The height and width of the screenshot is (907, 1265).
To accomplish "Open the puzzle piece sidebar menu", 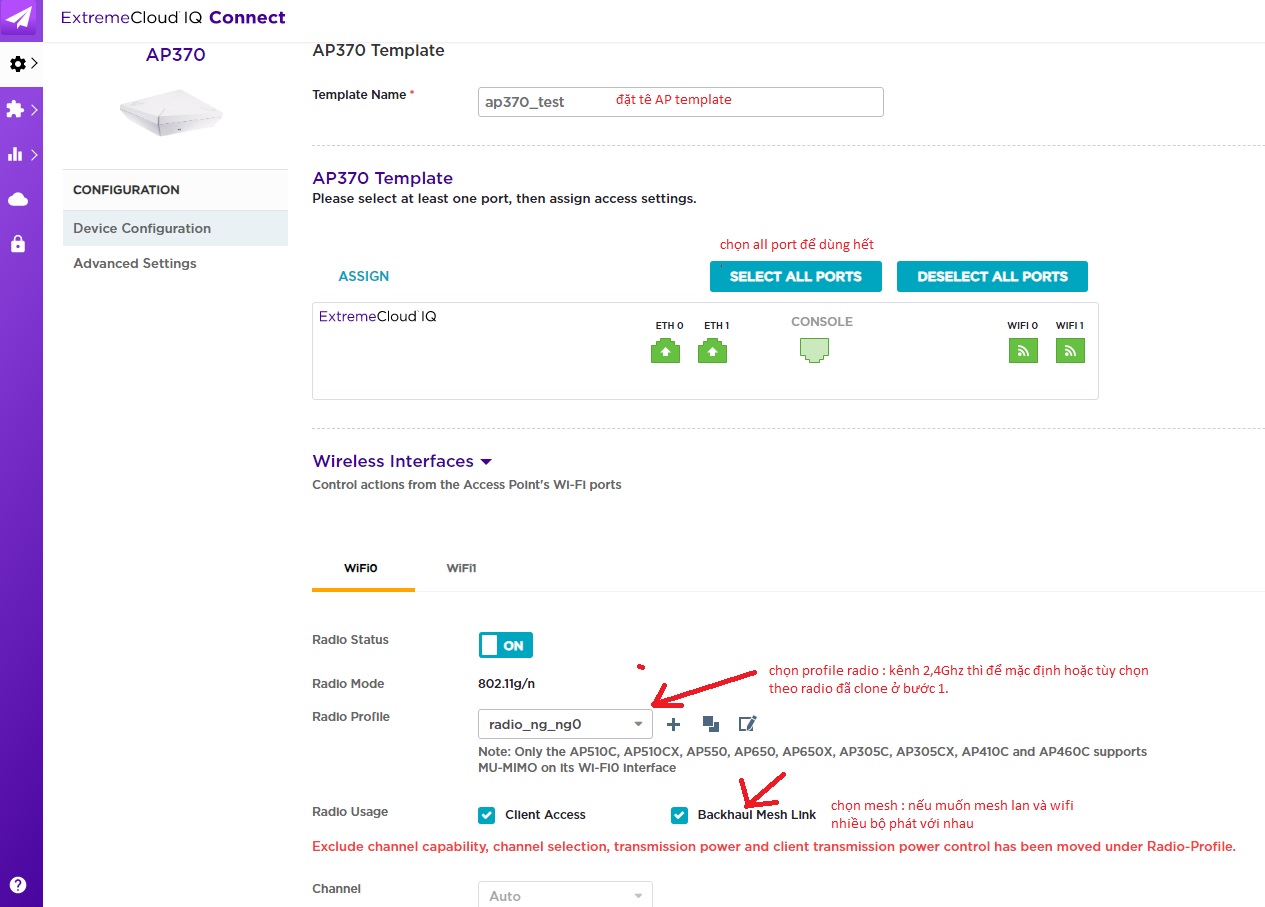I will [x=20, y=110].
